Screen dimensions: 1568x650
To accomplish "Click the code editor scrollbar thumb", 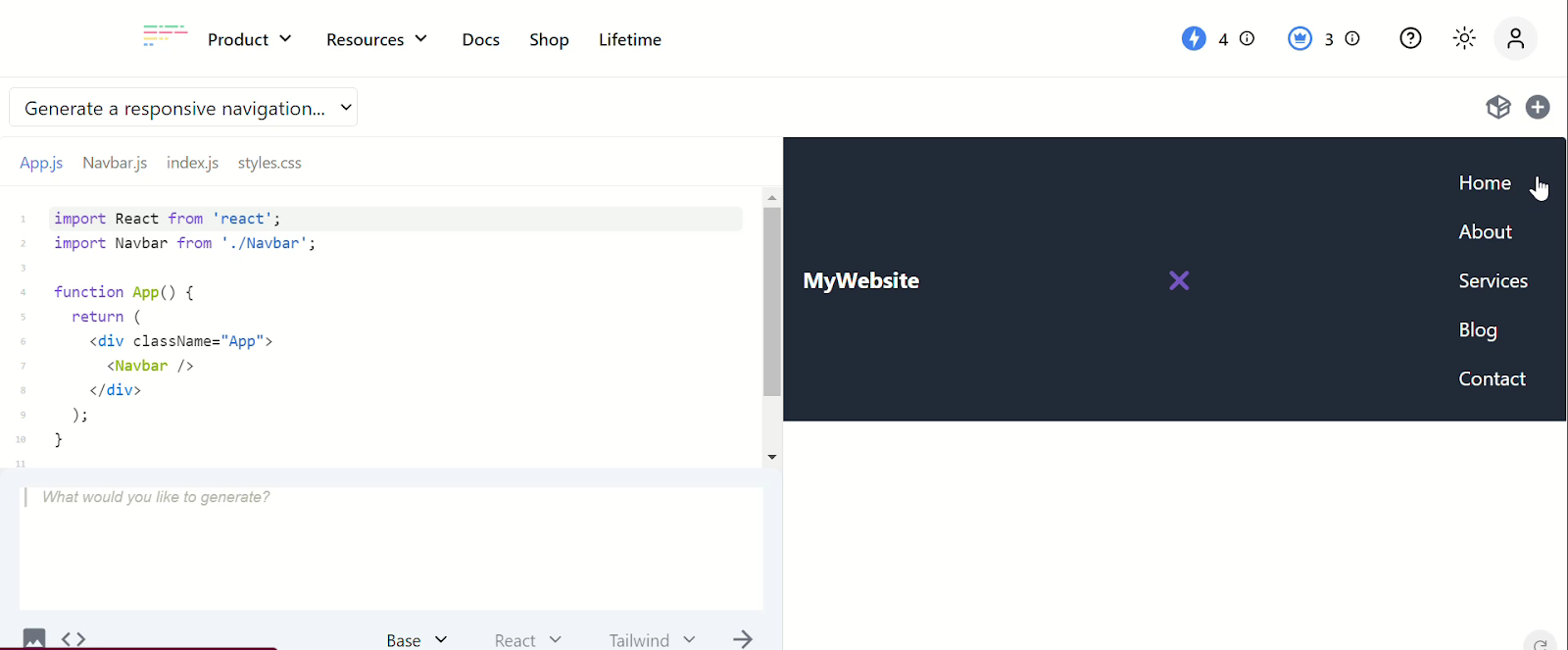I will (772, 302).
